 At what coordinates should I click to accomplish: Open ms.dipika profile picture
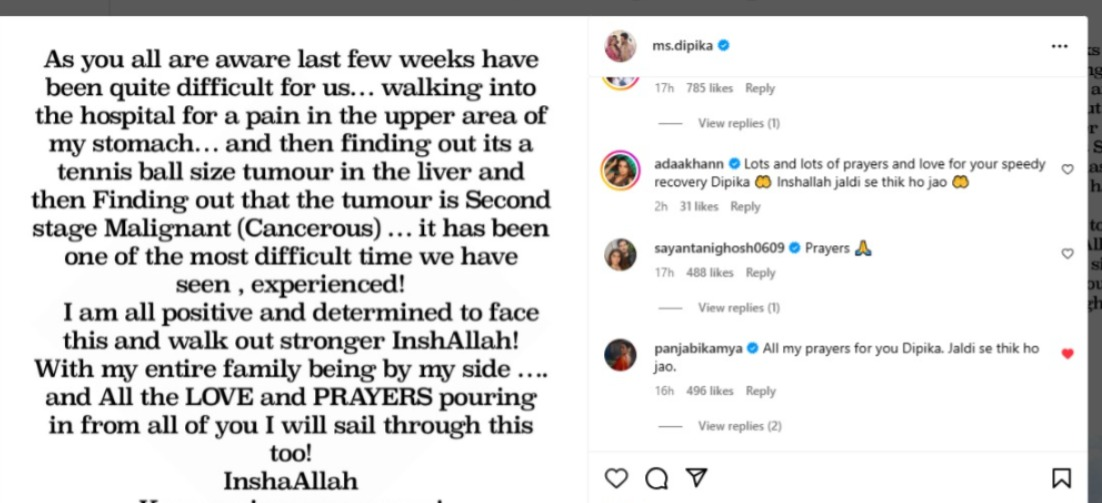[x=620, y=46]
